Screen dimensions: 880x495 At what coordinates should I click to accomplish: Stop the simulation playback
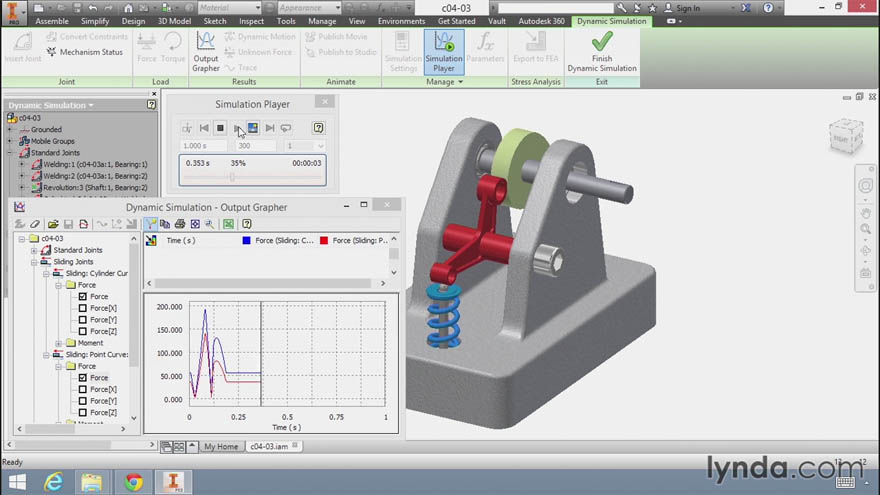tap(220, 128)
